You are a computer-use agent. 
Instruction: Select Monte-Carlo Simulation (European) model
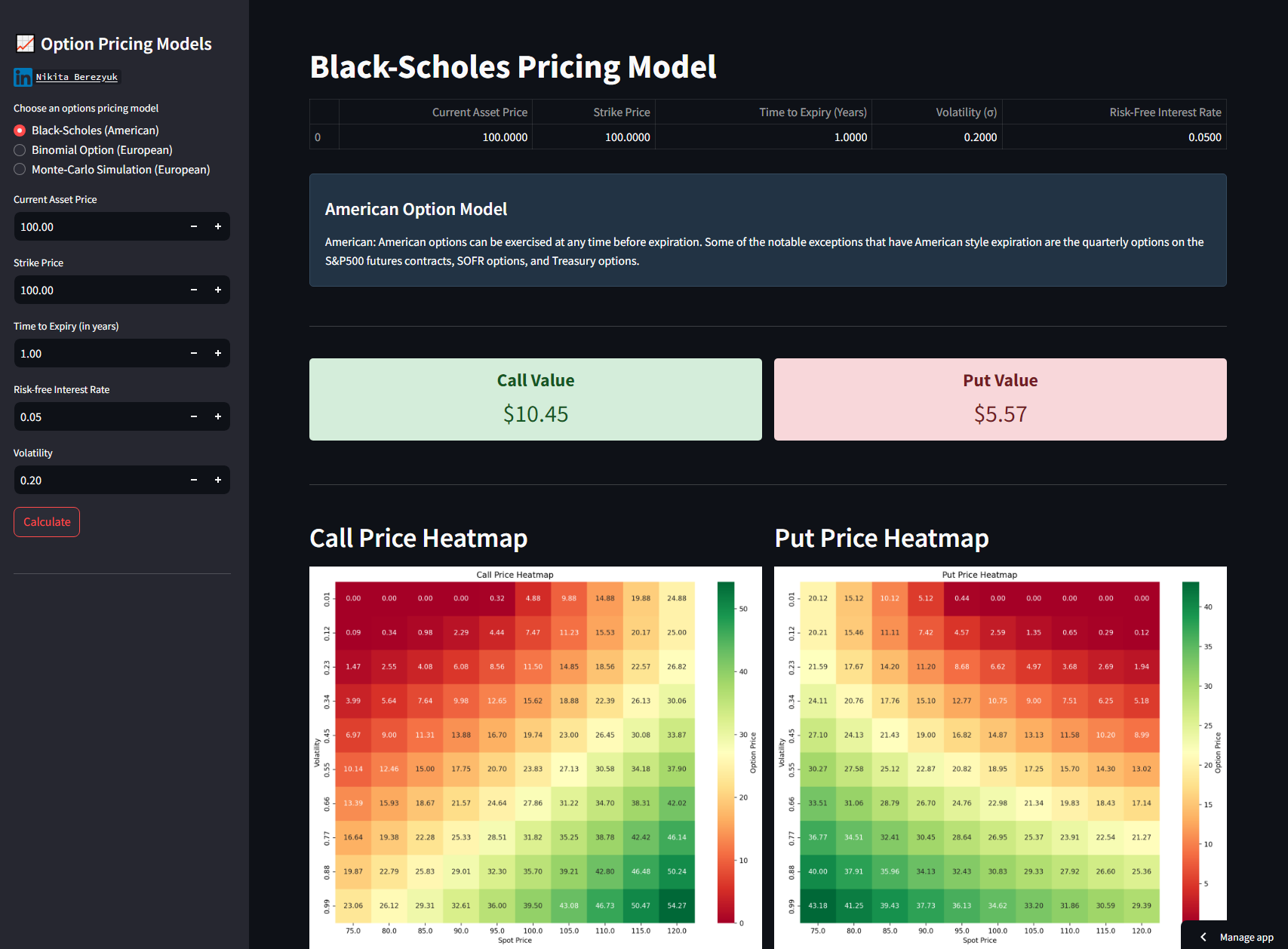coord(20,170)
